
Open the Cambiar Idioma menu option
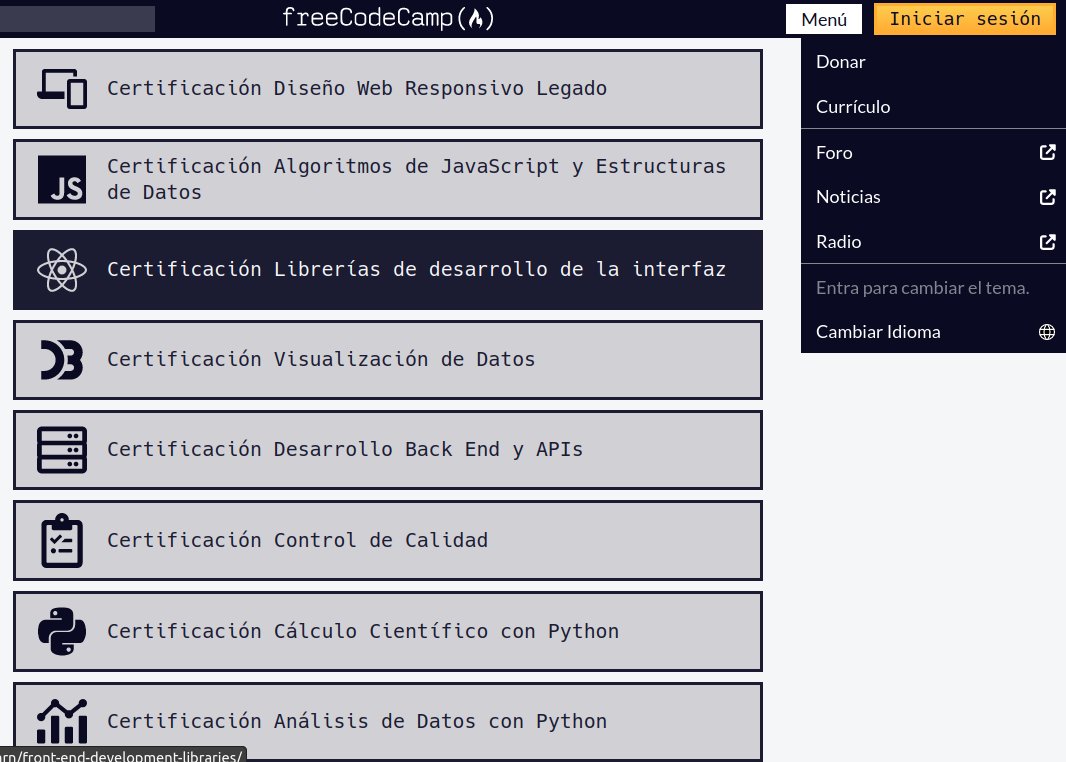click(933, 332)
